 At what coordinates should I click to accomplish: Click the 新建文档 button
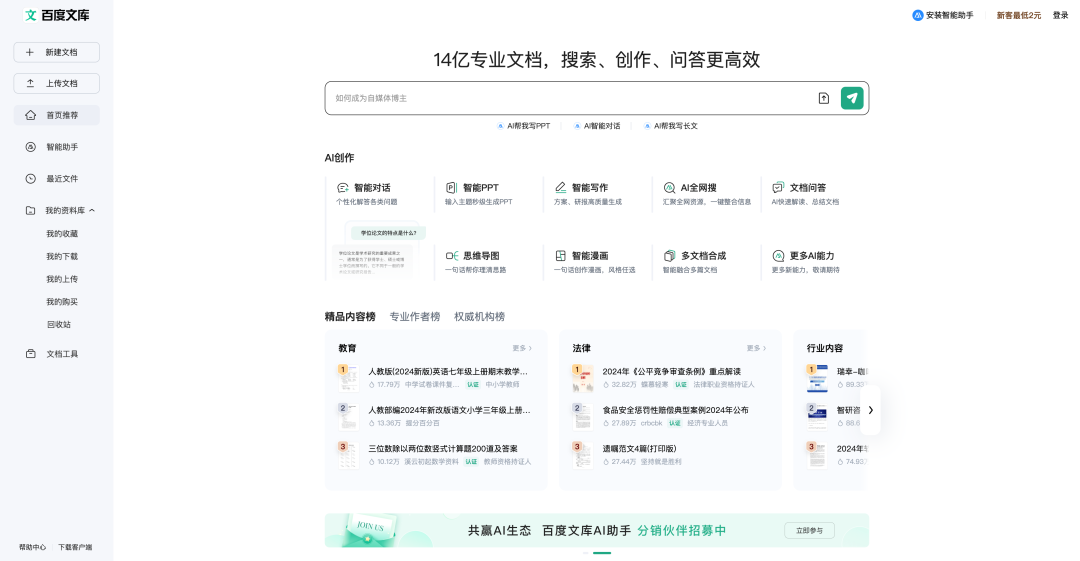tap(56, 52)
